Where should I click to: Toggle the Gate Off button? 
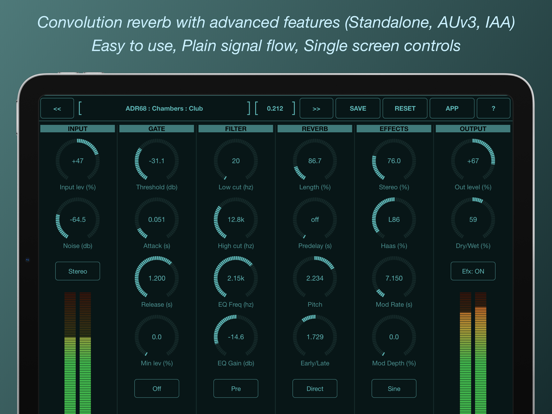click(157, 389)
